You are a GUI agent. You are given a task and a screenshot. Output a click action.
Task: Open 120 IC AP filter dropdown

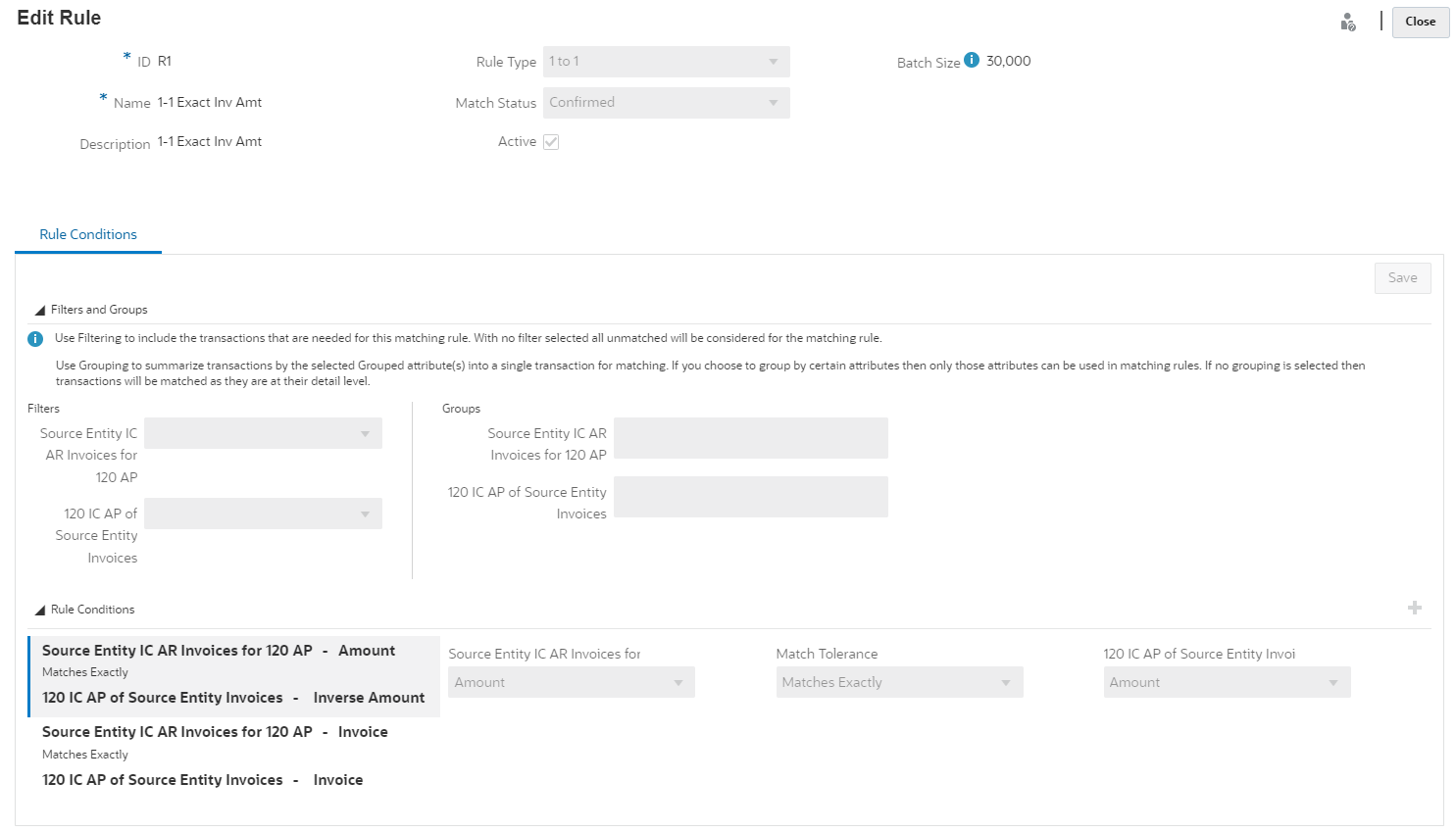click(263, 514)
